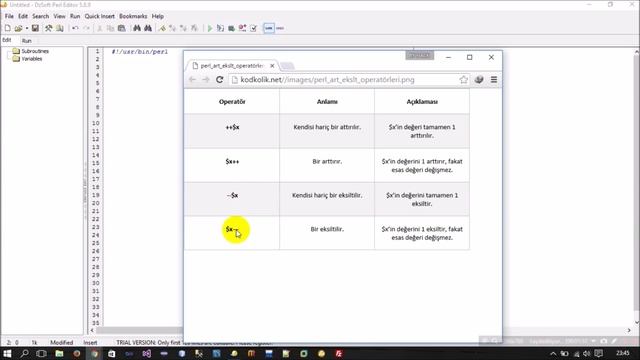Screen dimensions: 640x360
Task: Click the --$x operator cell
Action: [x=232, y=199]
